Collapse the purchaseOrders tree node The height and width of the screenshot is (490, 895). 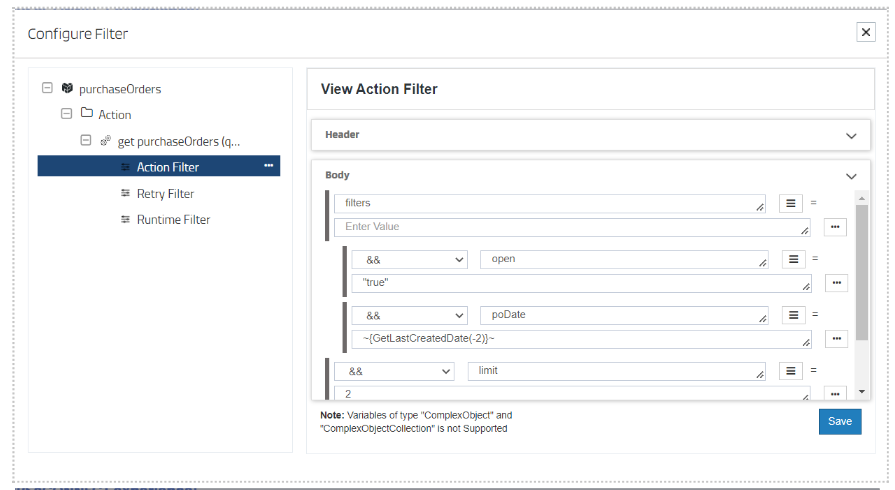[x=47, y=87]
